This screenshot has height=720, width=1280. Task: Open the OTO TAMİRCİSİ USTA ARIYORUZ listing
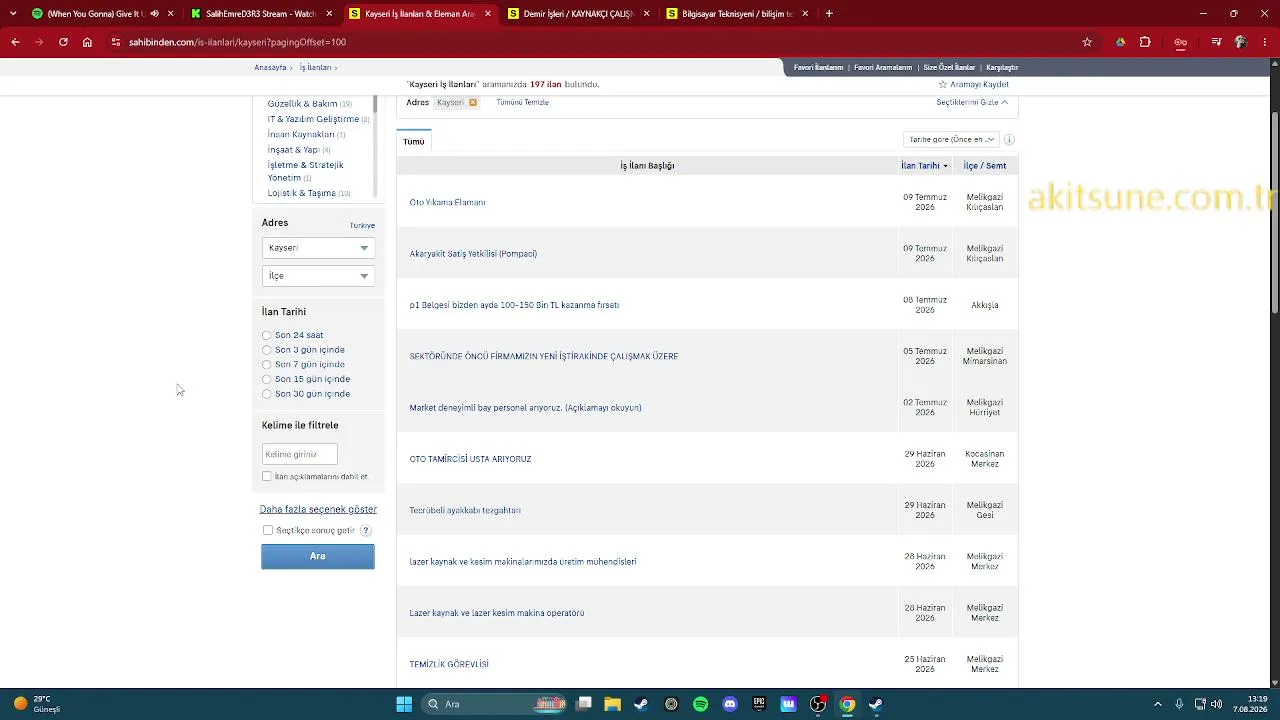tap(470, 459)
